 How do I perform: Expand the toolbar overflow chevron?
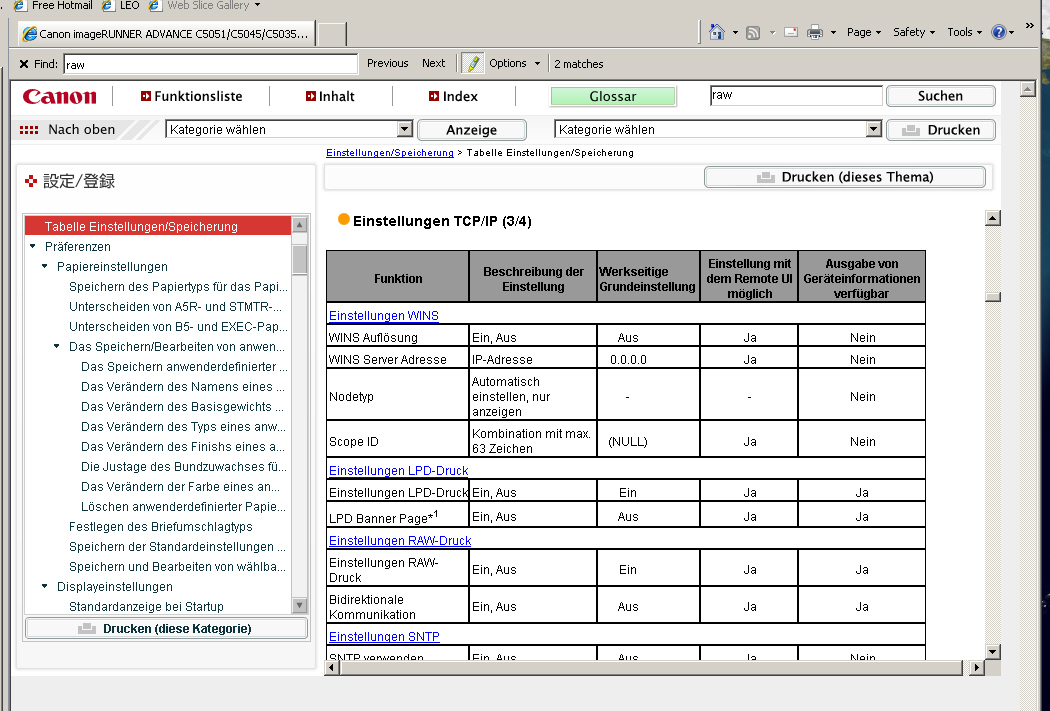(x=1029, y=25)
